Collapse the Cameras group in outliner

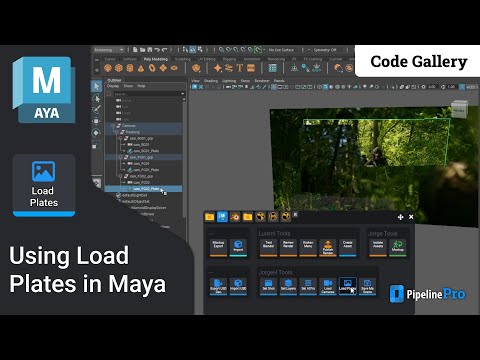point(113,126)
